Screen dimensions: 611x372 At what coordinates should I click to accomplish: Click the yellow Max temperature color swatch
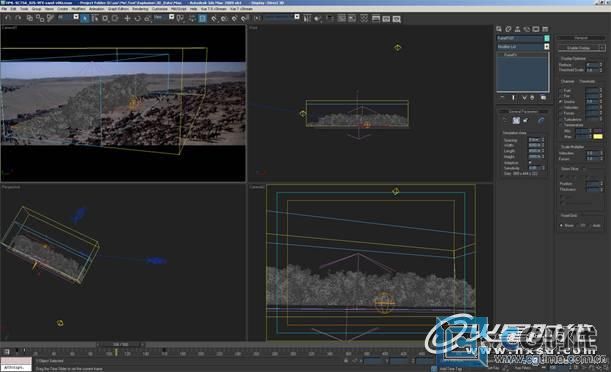(598, 136)
